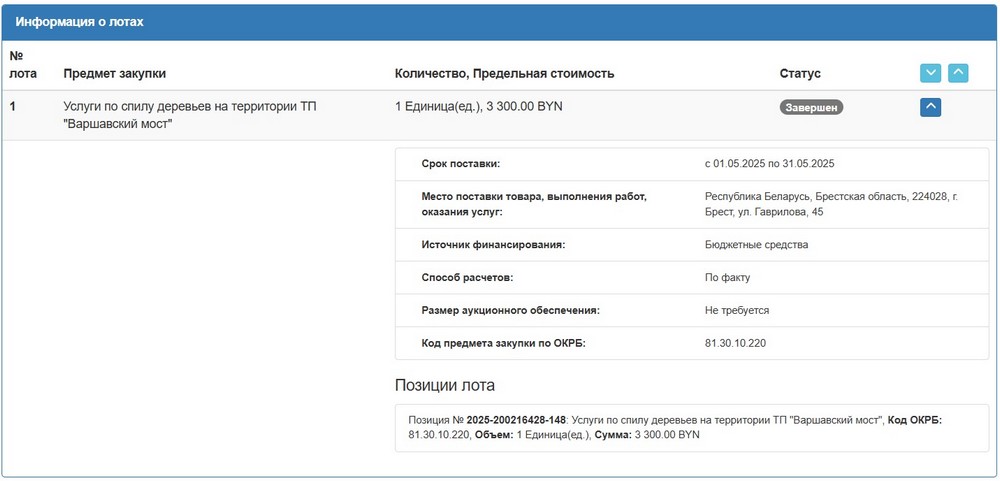Click position number 2025-200216428-148
The image size is (1000, 481).
pos(516,420)
